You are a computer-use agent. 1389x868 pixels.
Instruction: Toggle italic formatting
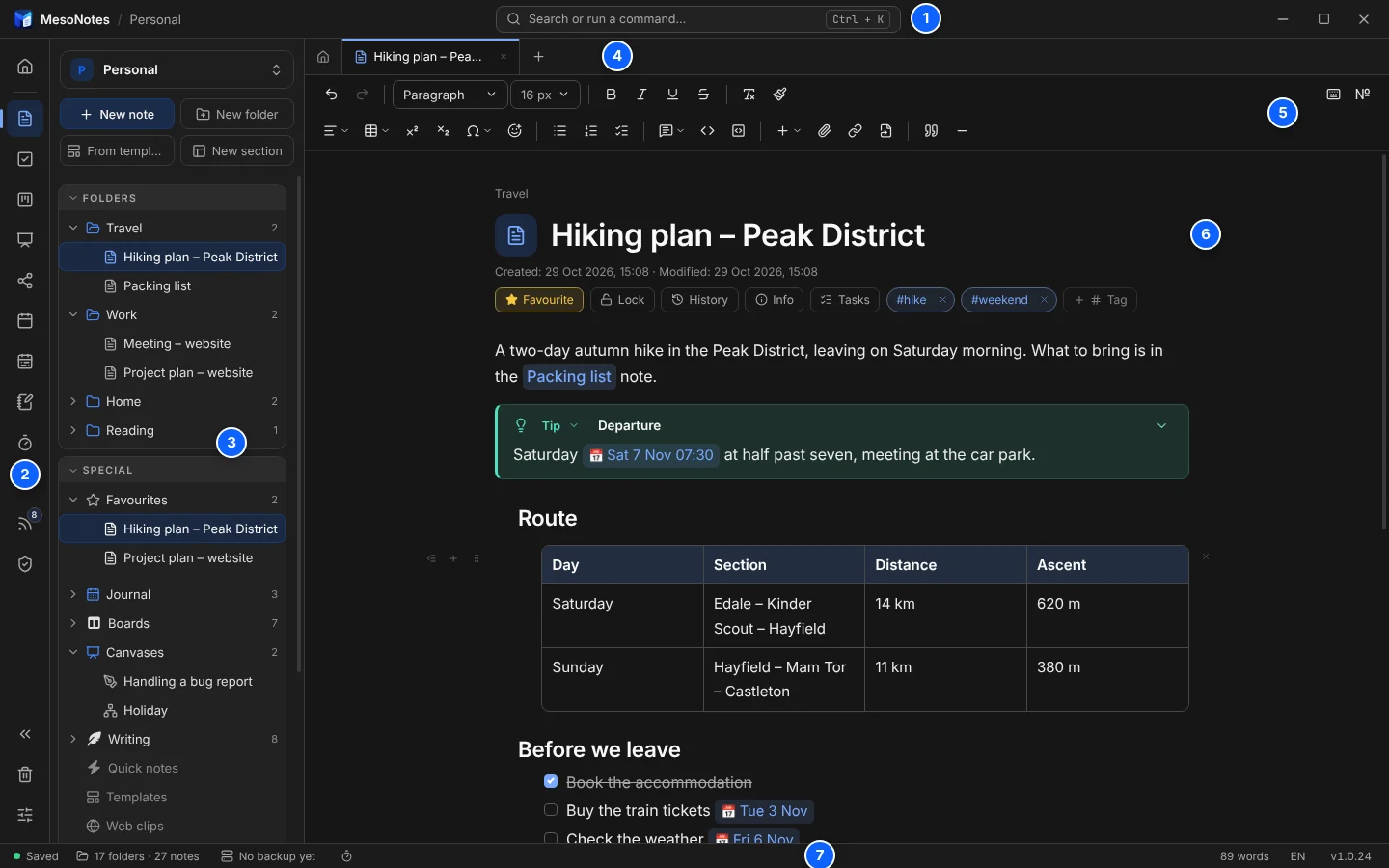point(641,95)
